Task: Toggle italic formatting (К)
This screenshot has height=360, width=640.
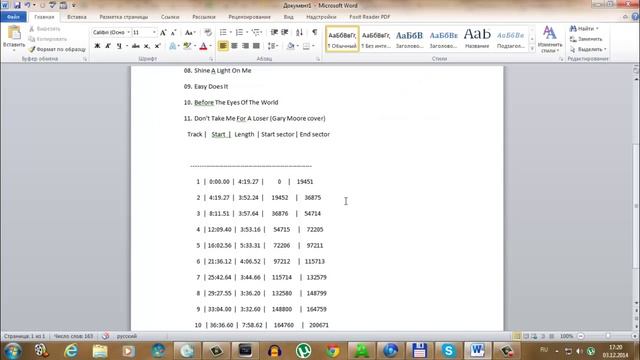Action: coord(108,46)
